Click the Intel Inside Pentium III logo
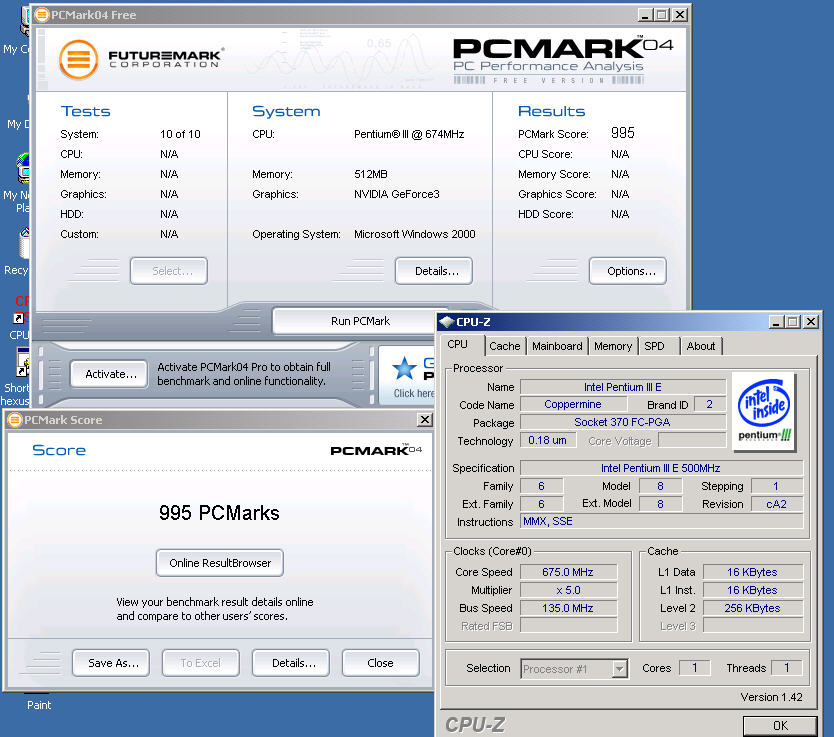Viewport: 834px width, 737px height. click(764, 412)
